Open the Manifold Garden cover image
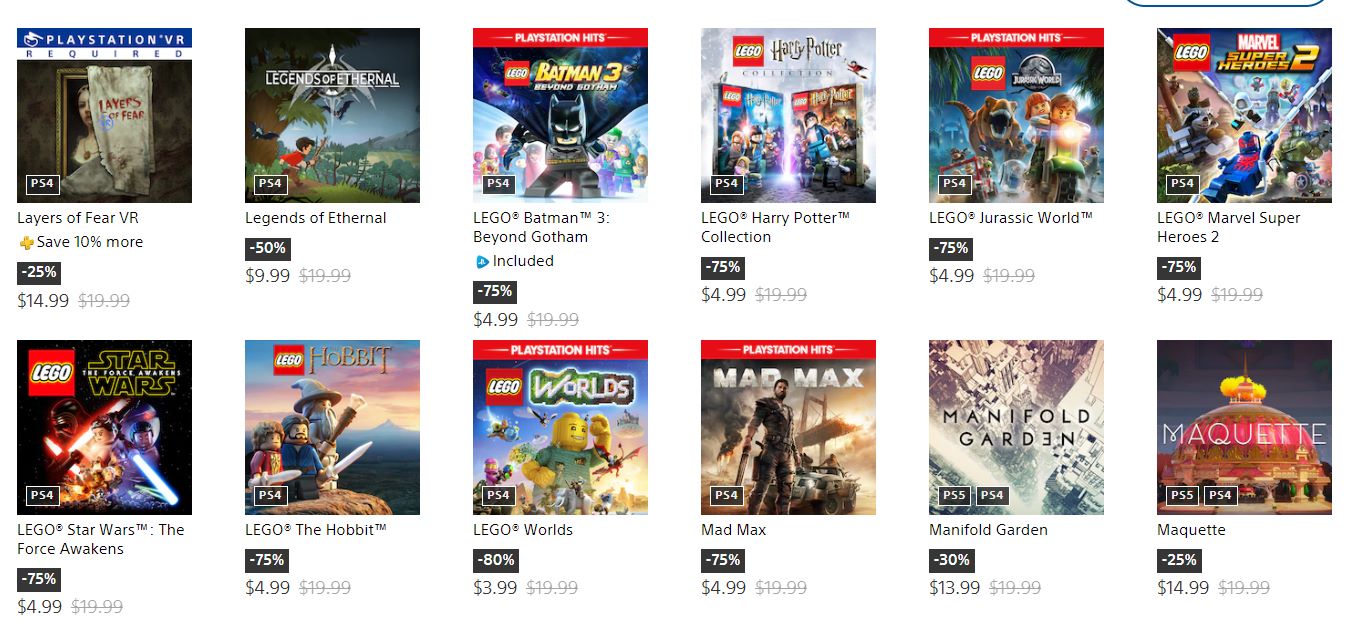The height and width of the screenshot is (642, 1364). (x=1016, y=427)
